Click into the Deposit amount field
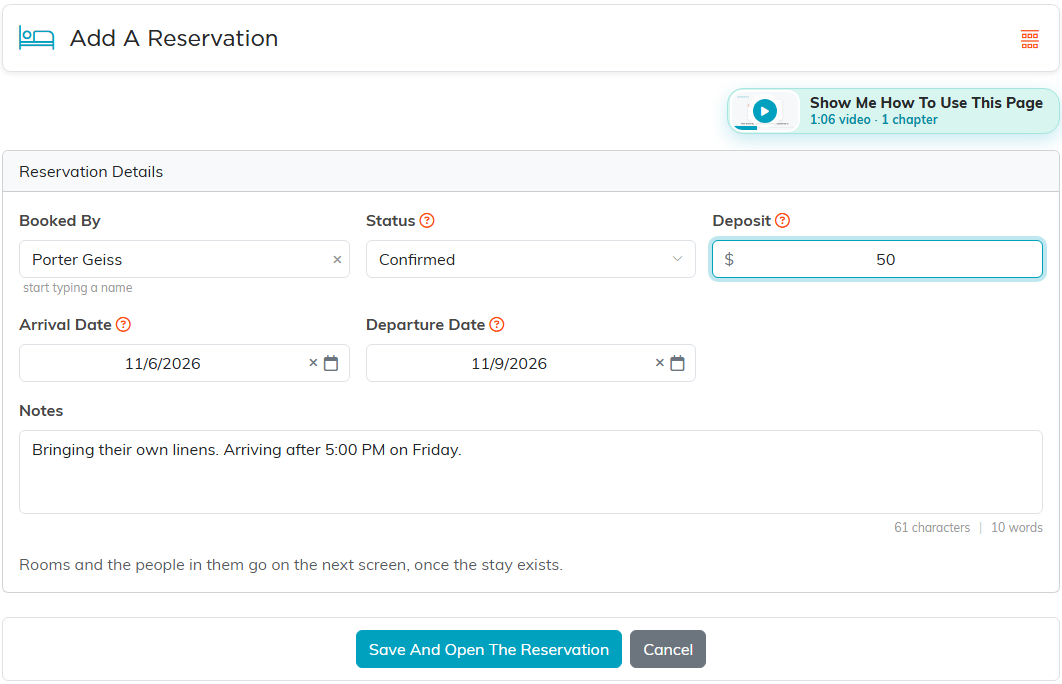 [877, 259]
